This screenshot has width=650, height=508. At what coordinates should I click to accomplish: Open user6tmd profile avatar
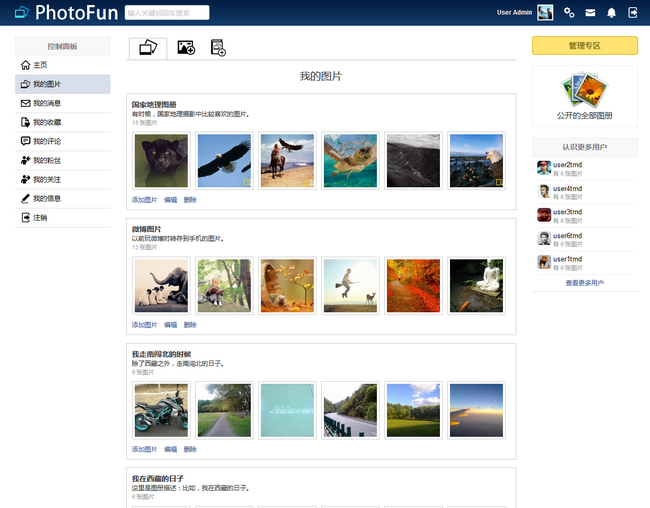(544, 238)
